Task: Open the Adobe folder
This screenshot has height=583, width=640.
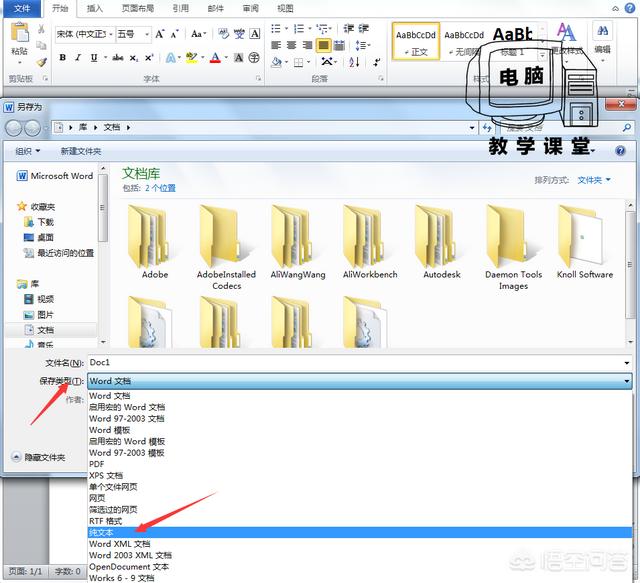Action: (x=155, y=242)
